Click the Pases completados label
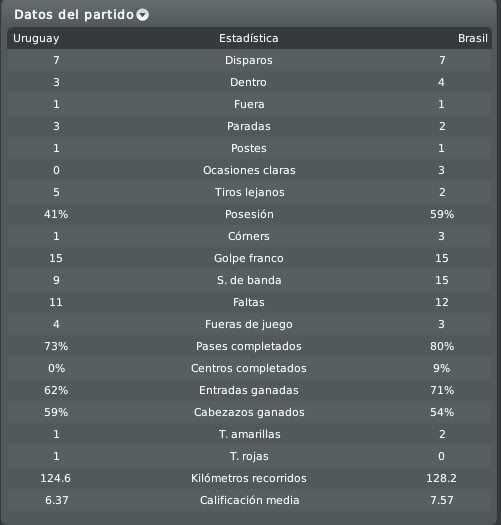Screen dimensions: 501x525 point(248,346)
